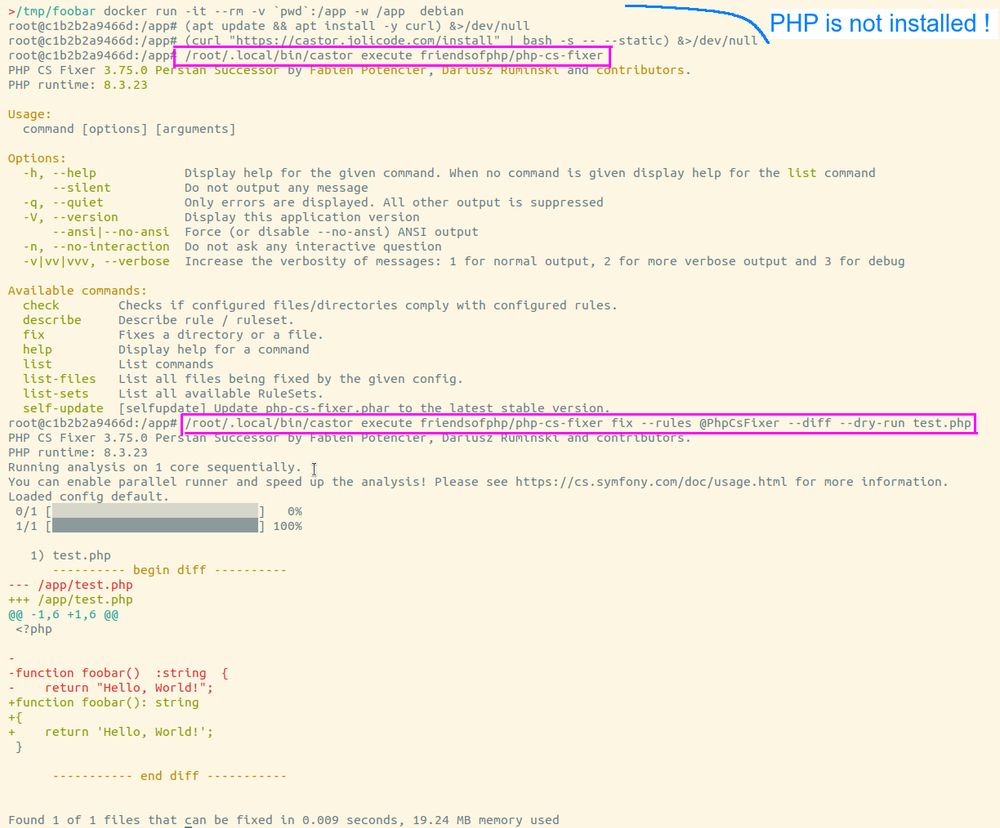
Task: Click the first 'castor execute friendsofphp/php-cs-fixer' command
Action: coord(393,55)
